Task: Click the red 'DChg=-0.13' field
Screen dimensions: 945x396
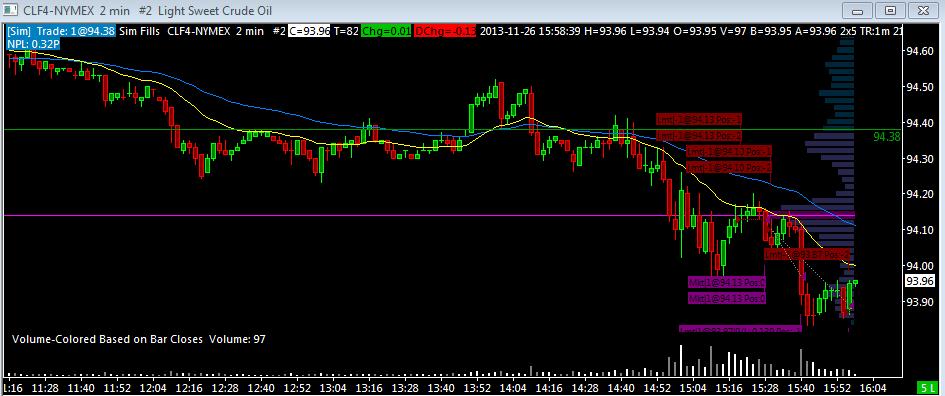Action: [x=445, y=31]
